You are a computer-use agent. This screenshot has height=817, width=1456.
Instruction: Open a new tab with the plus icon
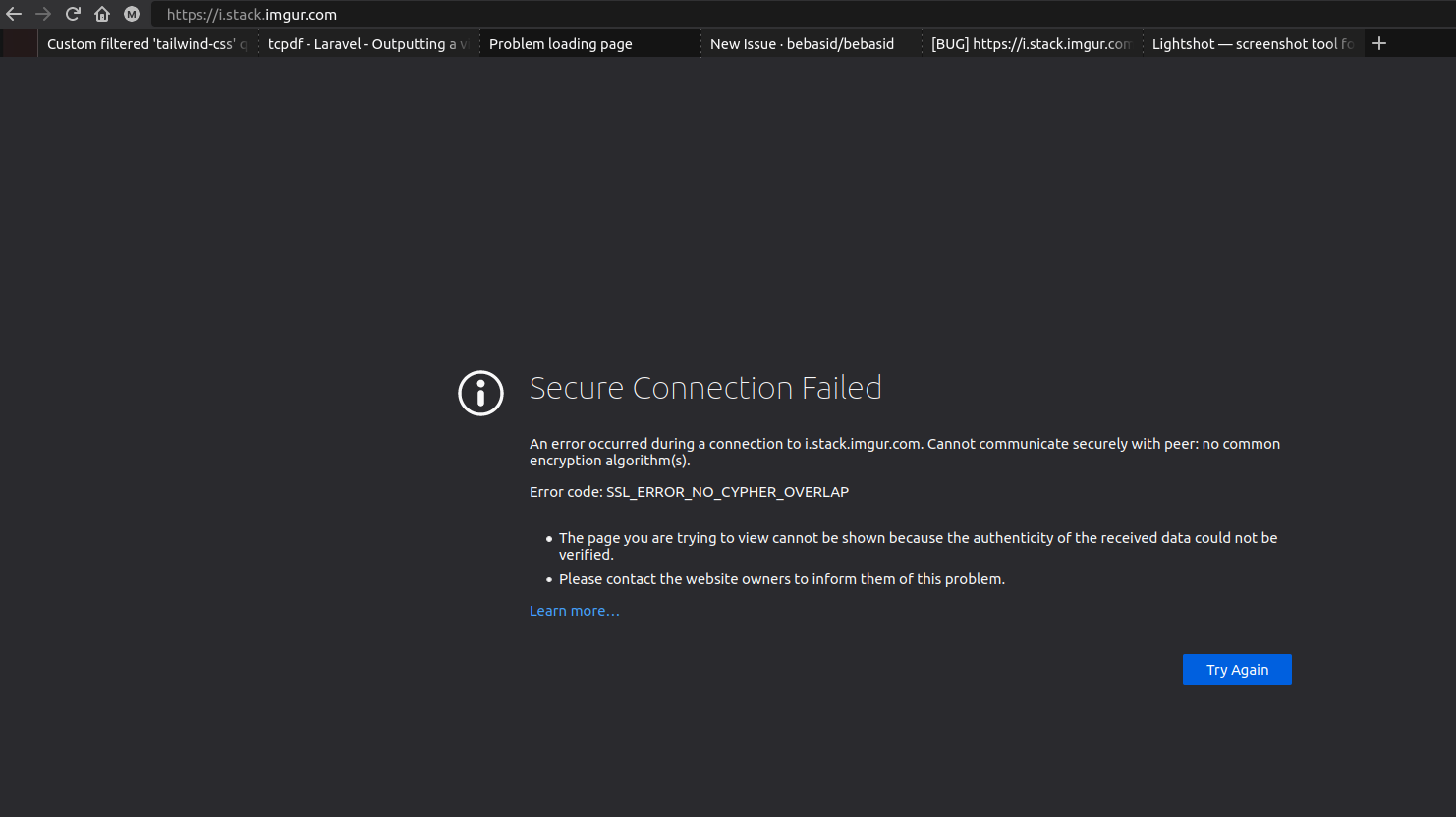[1379, 43]
